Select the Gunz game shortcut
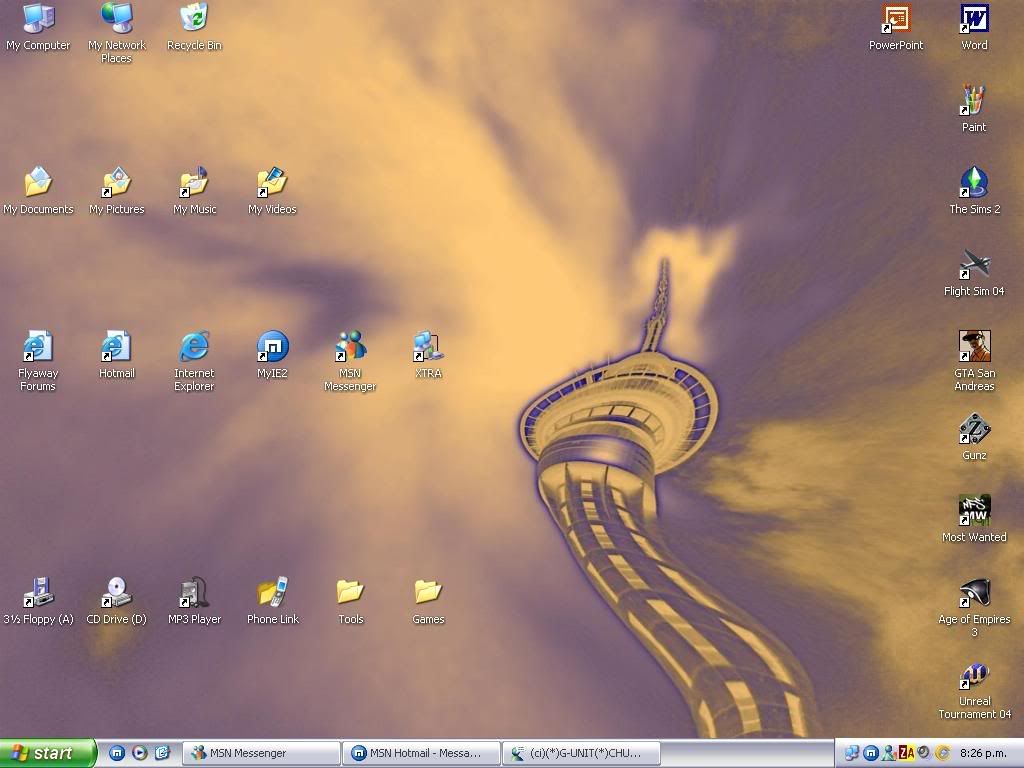This screenshot has width=1024, height=768. coord(974,430)
